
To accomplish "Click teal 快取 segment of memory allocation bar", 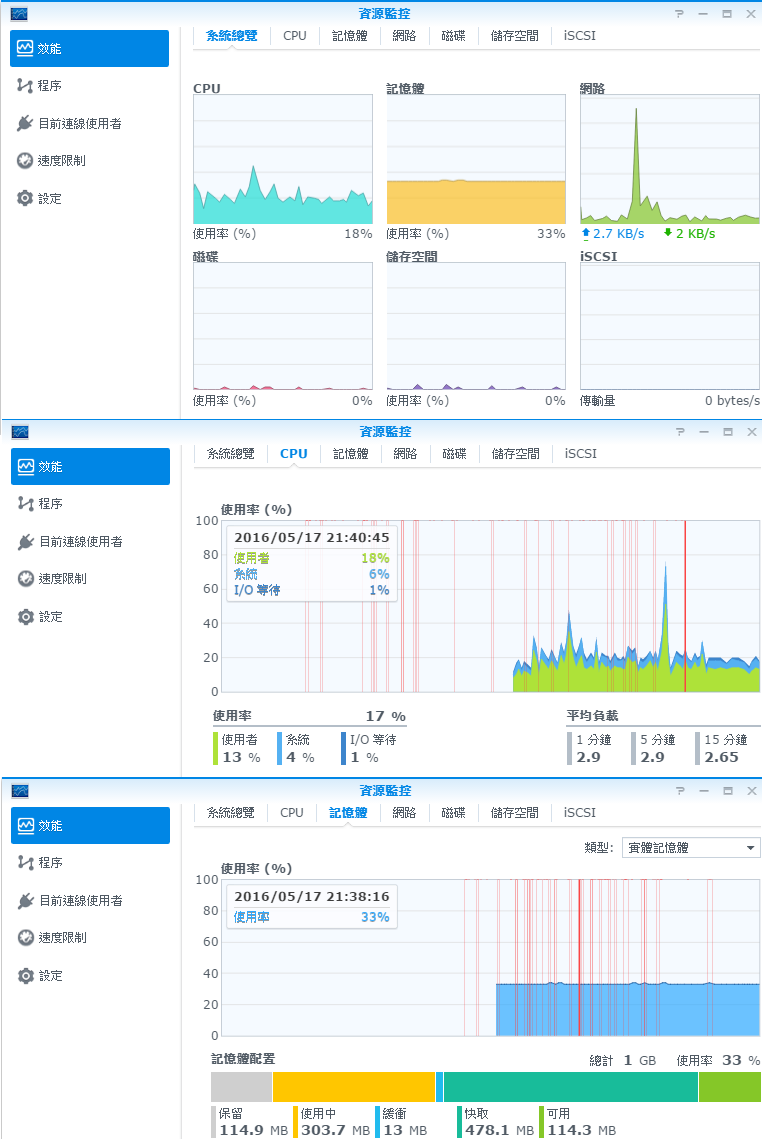I will point(571,1087).
